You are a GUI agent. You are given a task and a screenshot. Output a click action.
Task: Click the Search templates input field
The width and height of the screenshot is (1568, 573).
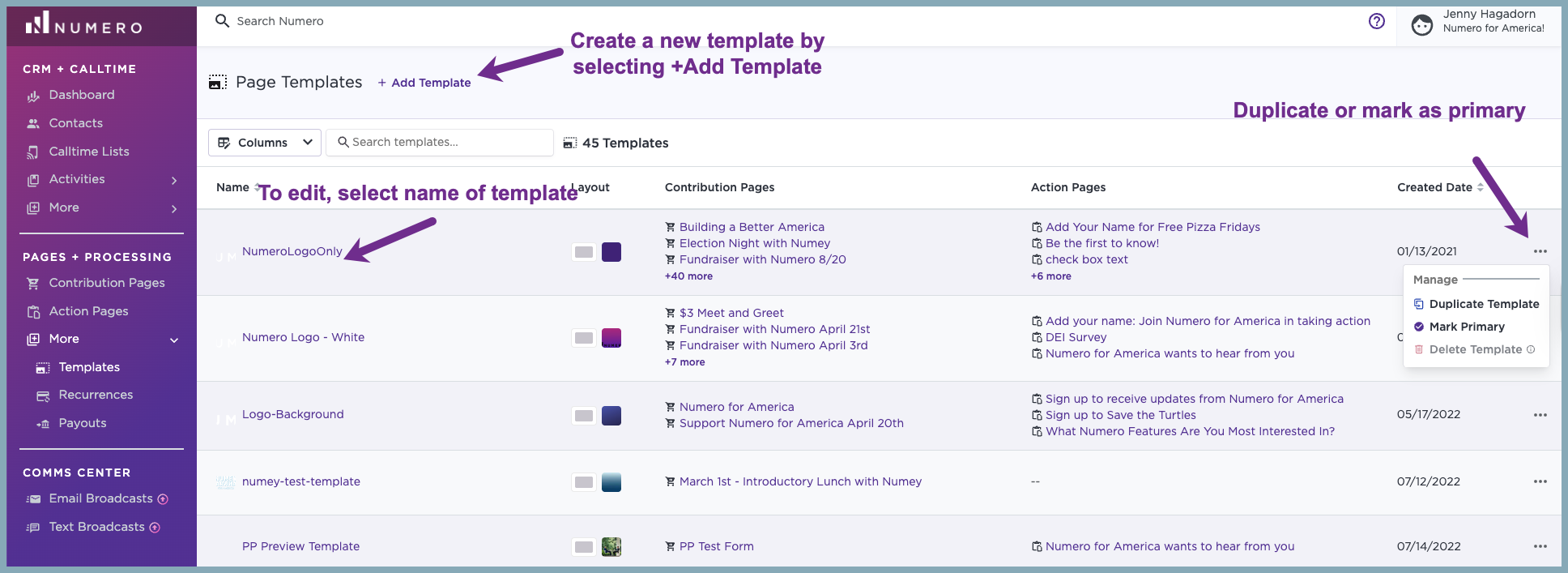(x=440, y=142)
